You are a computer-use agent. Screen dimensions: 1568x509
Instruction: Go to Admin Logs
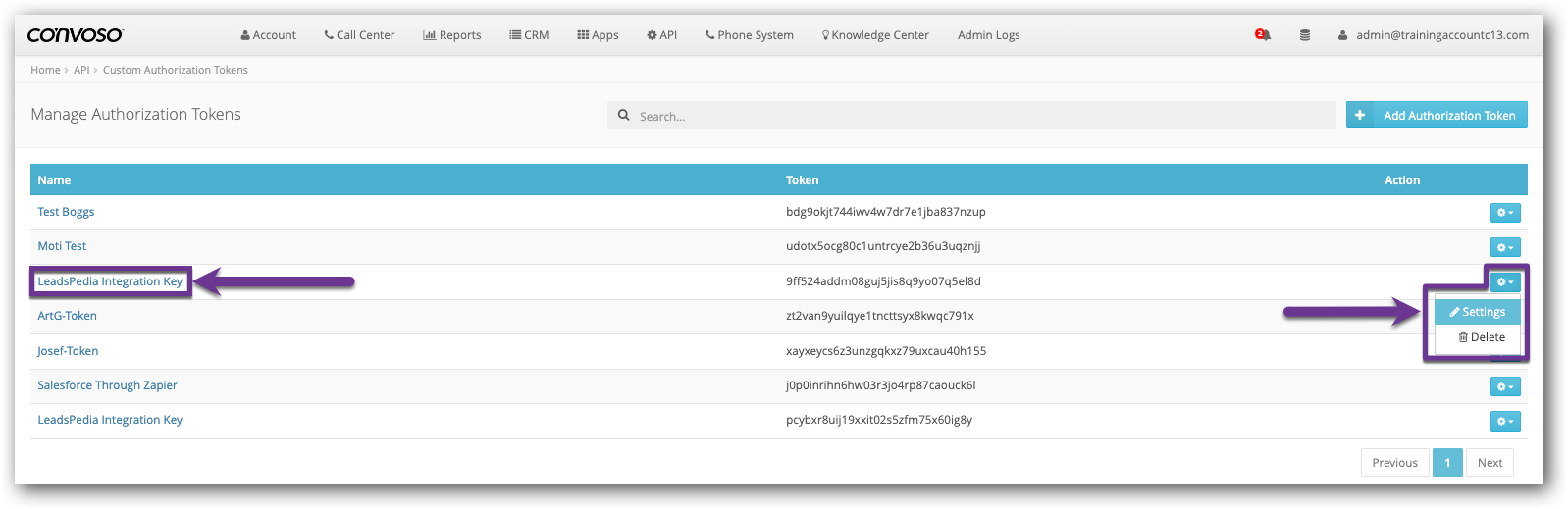point(988,35)
